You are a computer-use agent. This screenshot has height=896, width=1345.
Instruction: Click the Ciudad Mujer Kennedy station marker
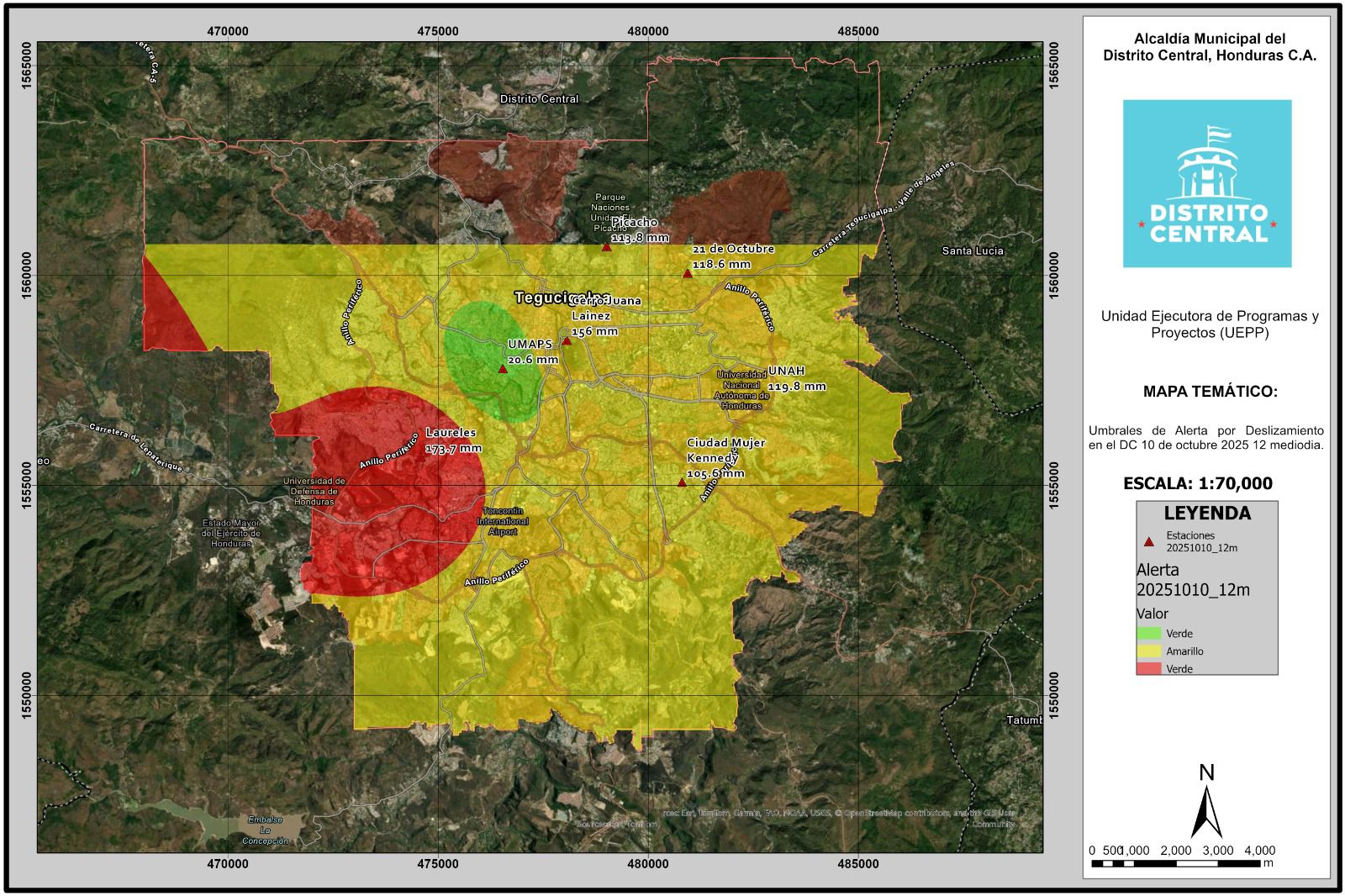coord(682,482)
